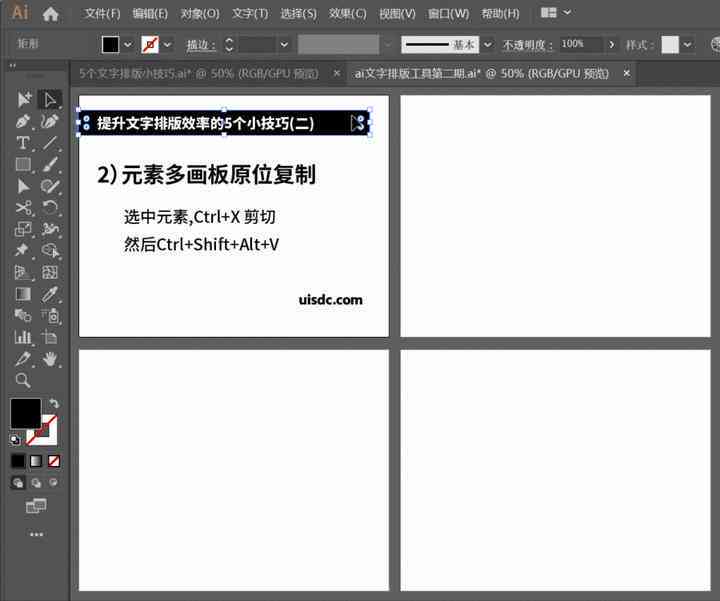The image size is (720, 601).
Task: Open 文字(T) menu
Action: click(250, 14)
